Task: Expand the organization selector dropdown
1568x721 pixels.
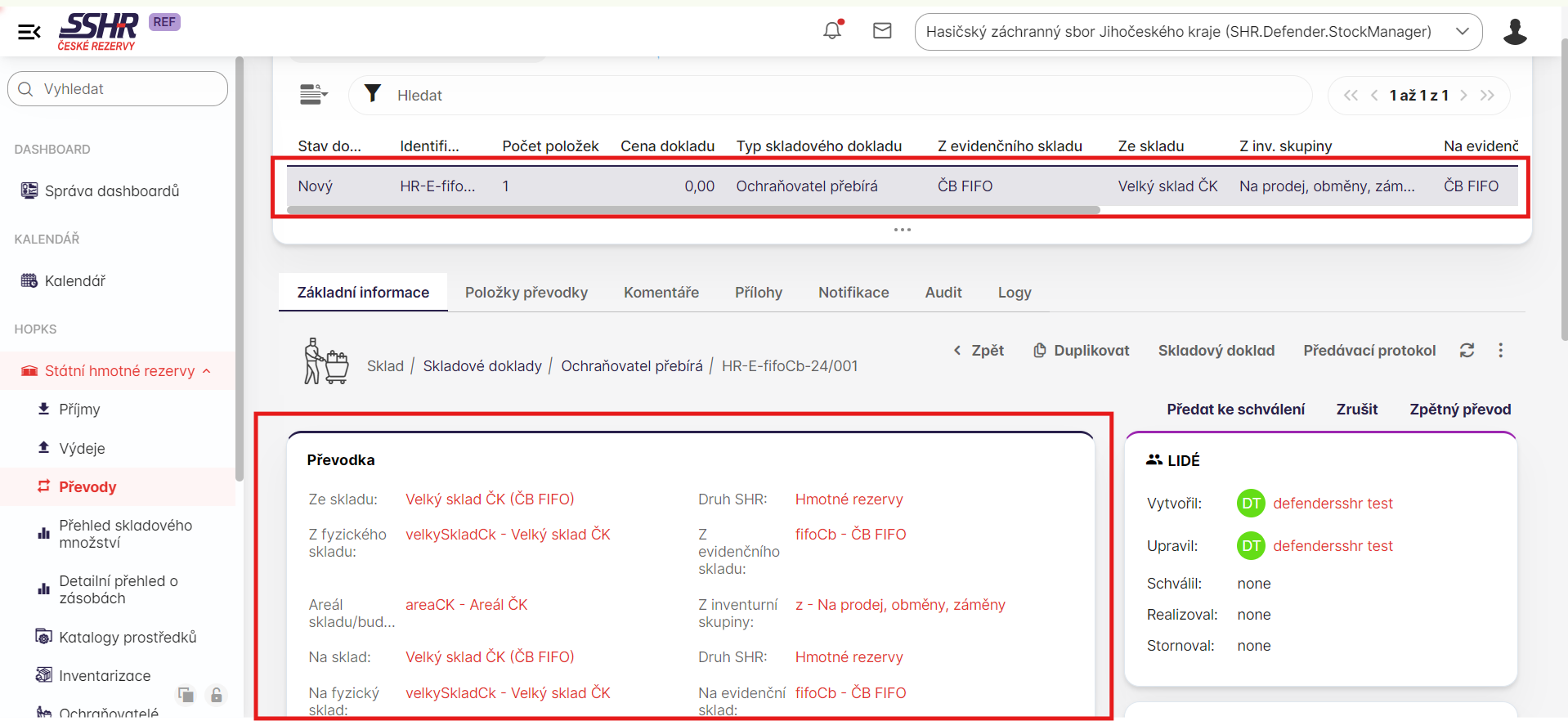Action: click(x=1463, y=32)
